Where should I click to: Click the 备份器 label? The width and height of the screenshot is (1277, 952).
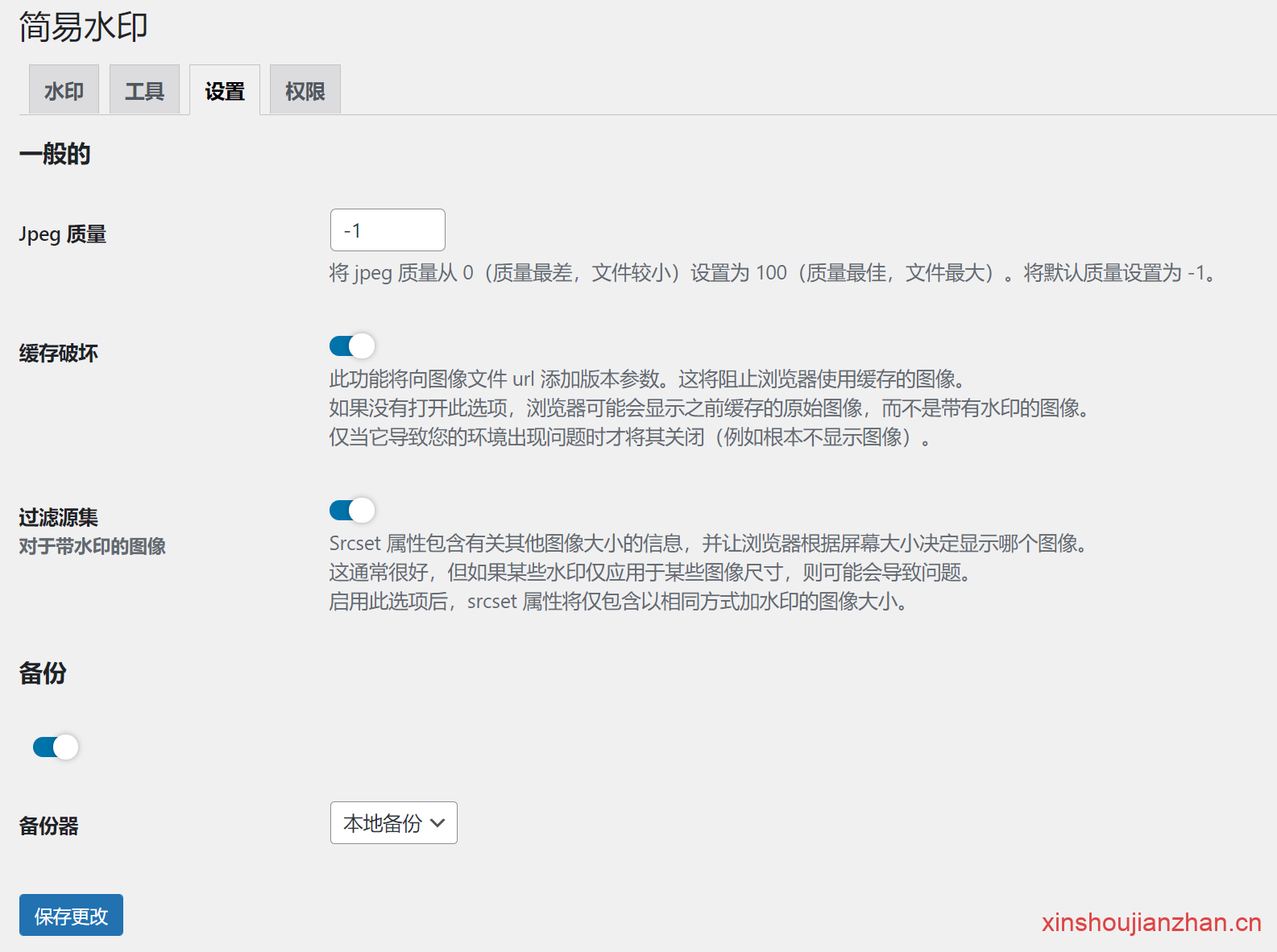[x=49, y=826]
